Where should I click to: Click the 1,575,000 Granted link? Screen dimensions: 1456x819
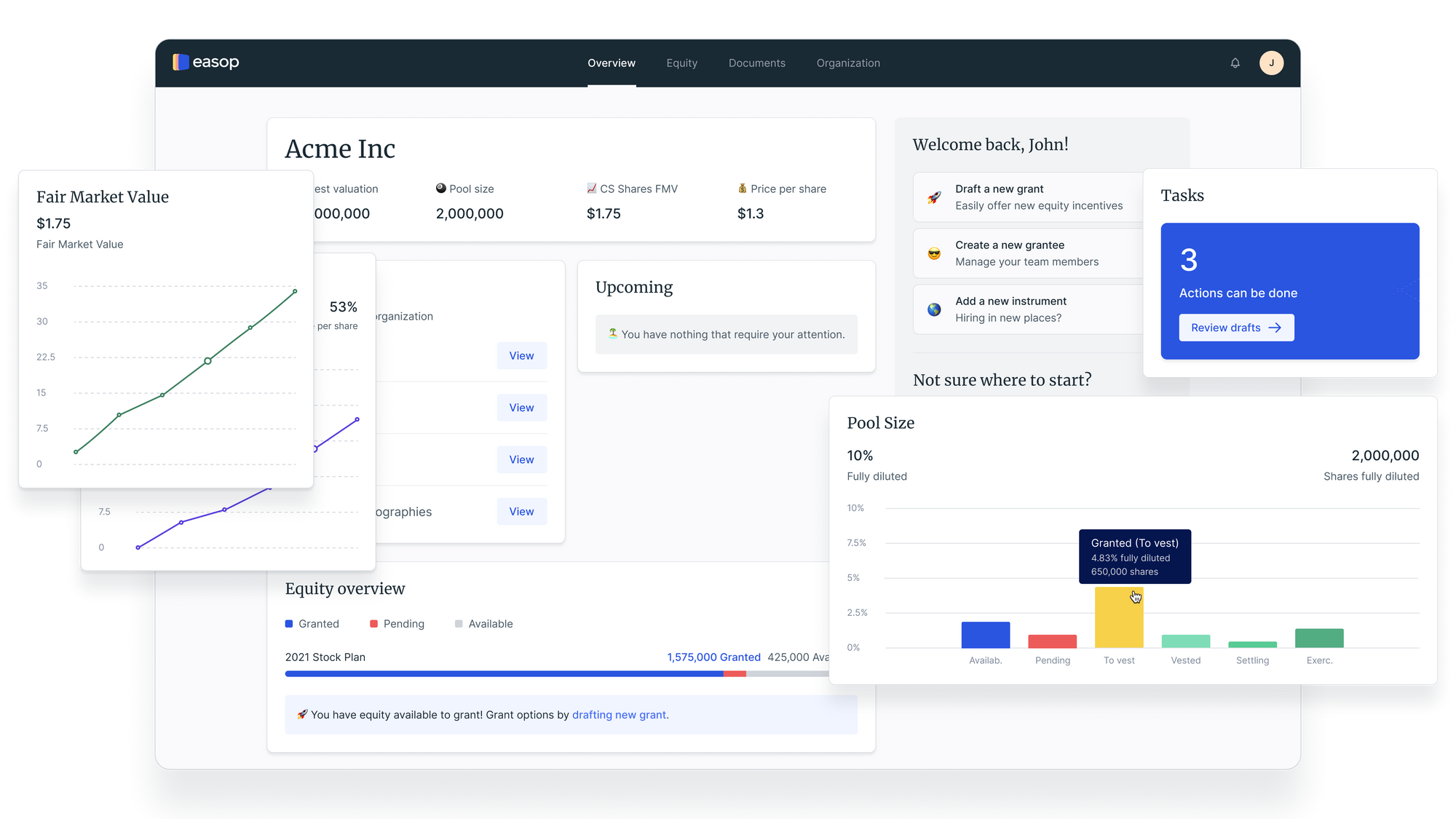[x=713, y=657]
